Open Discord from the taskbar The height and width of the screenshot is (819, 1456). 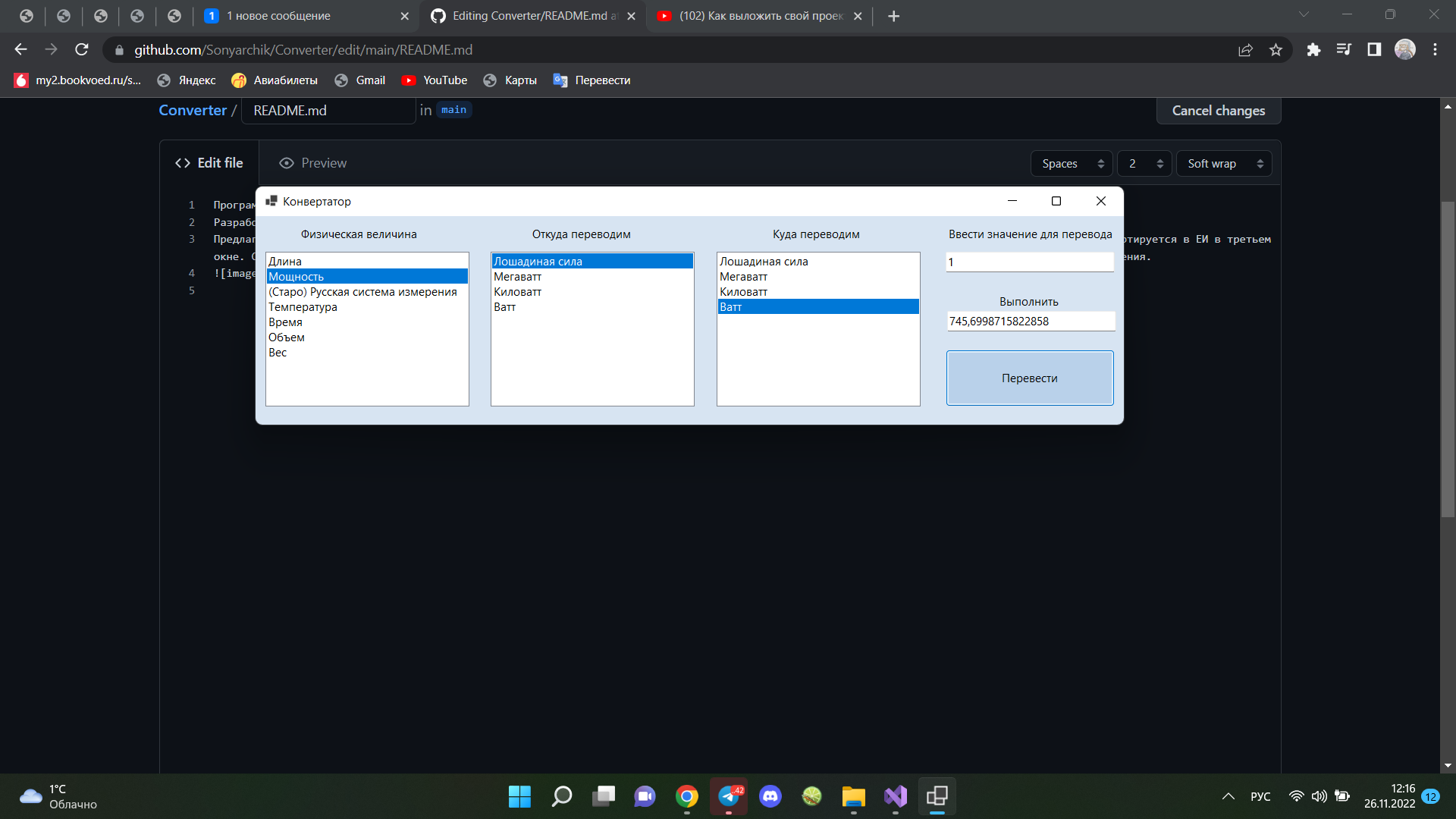coord(770,796)
